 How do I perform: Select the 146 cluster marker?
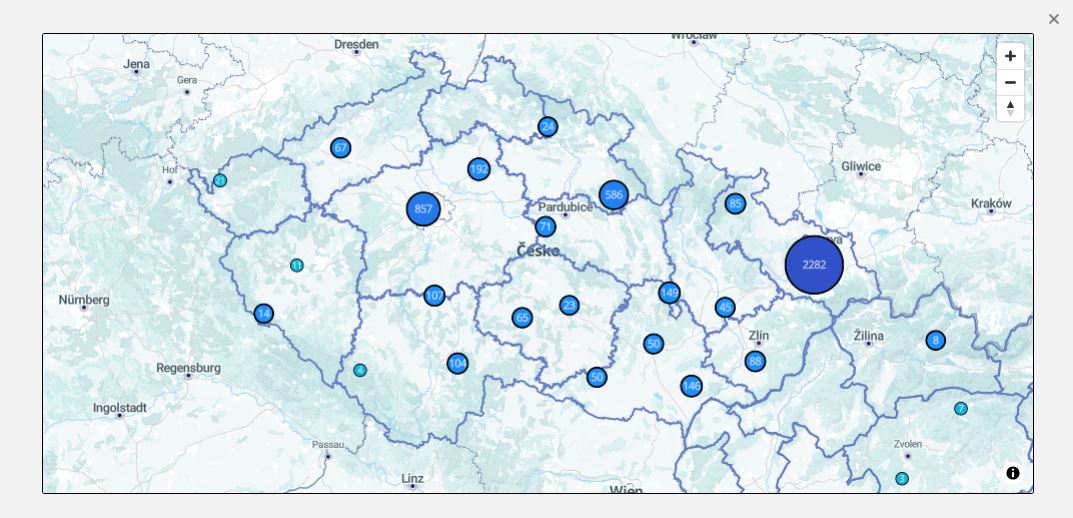click(x=691, y=386)
